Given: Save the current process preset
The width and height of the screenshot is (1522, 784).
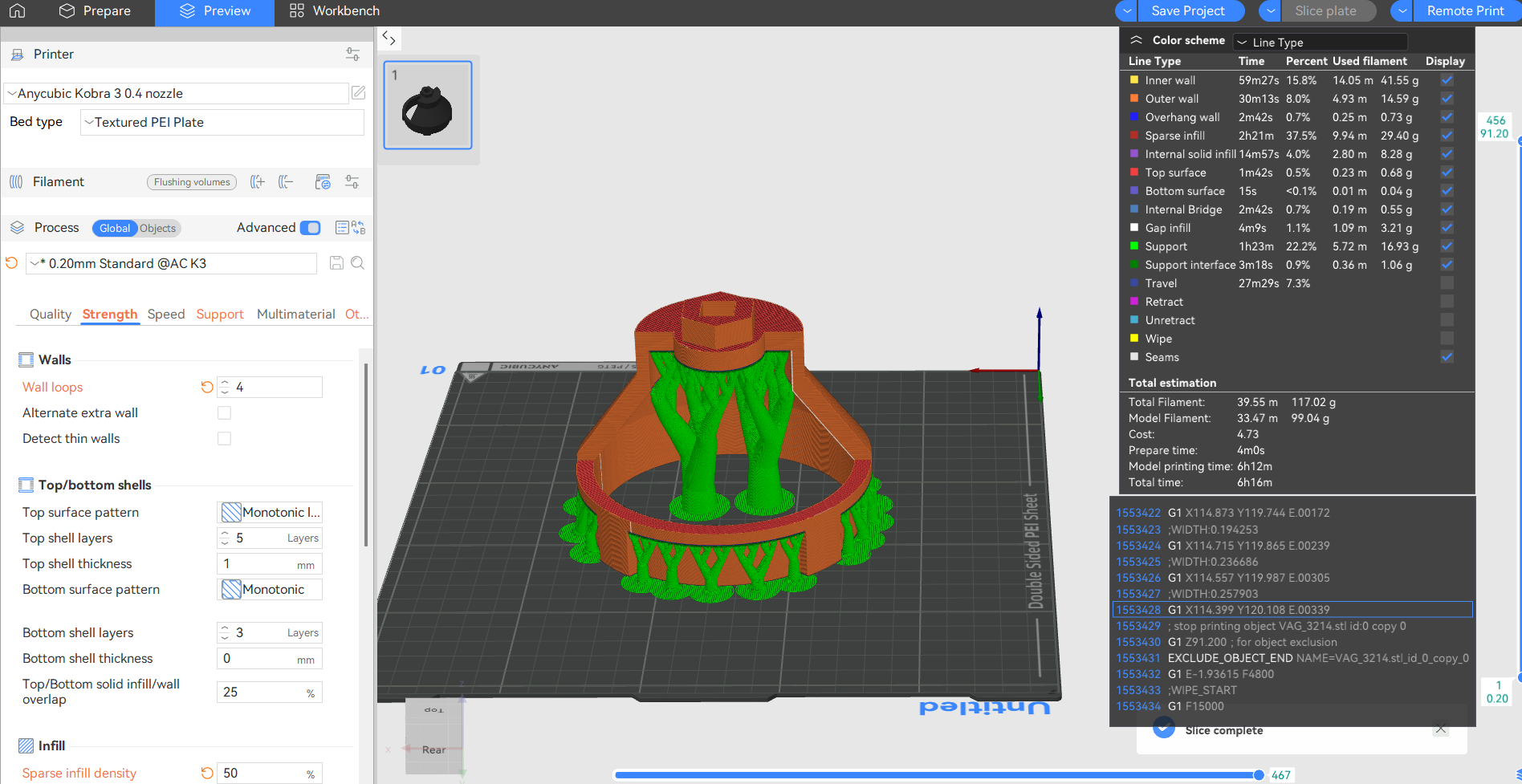Looking at the screenshot, I should [337, 263].
